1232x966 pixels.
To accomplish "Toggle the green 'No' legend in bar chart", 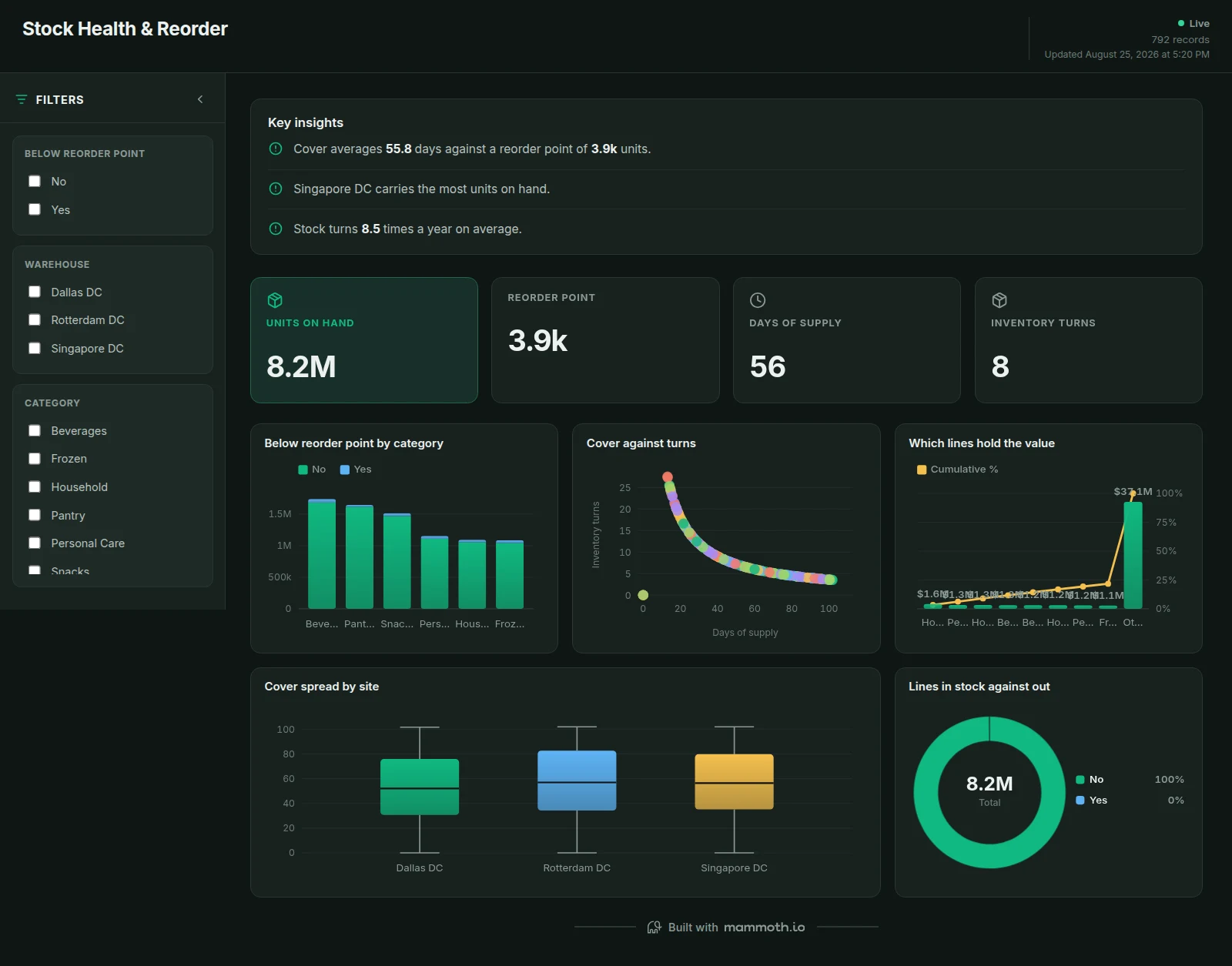I will pyautogui.click(x=312, y=470).
